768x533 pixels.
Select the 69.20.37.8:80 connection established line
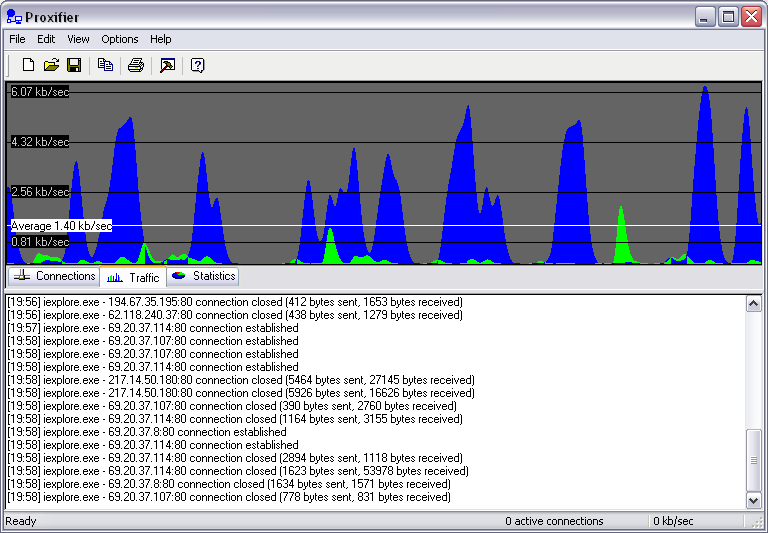tap(147, 432)
